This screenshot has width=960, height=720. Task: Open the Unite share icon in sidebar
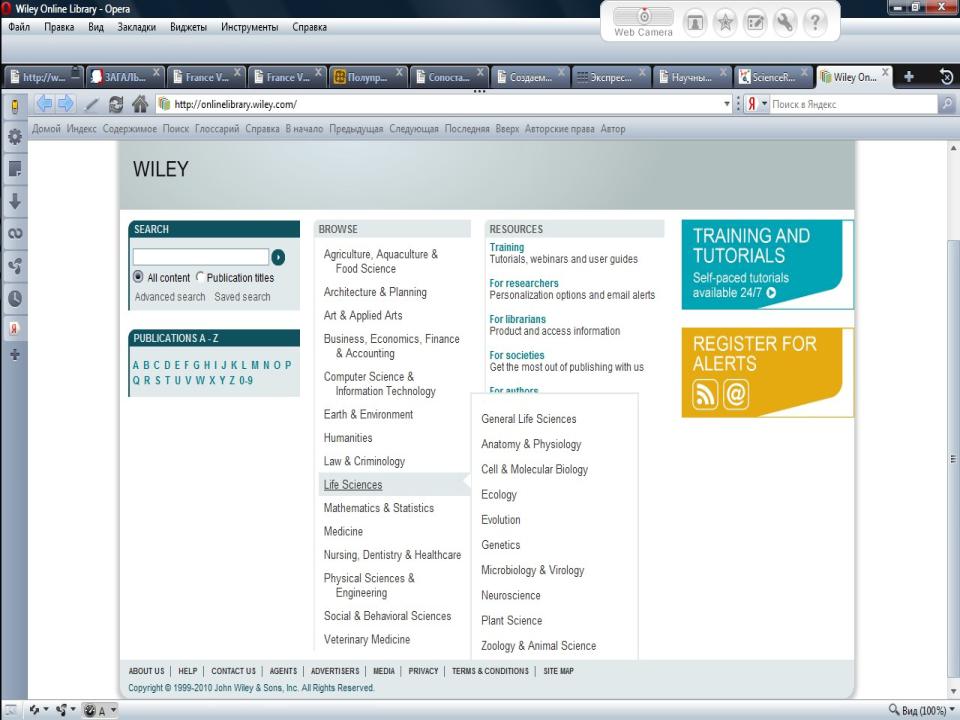click(15, 266)
